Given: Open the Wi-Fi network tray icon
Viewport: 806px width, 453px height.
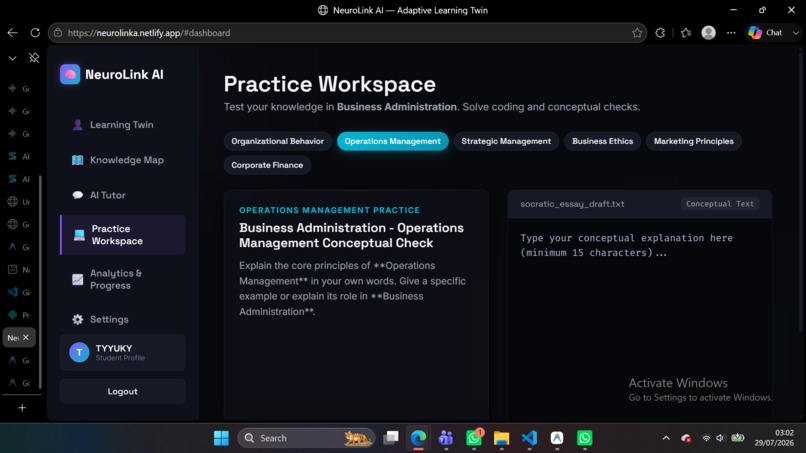Looking at the screenshot, I should coord(706,438).
